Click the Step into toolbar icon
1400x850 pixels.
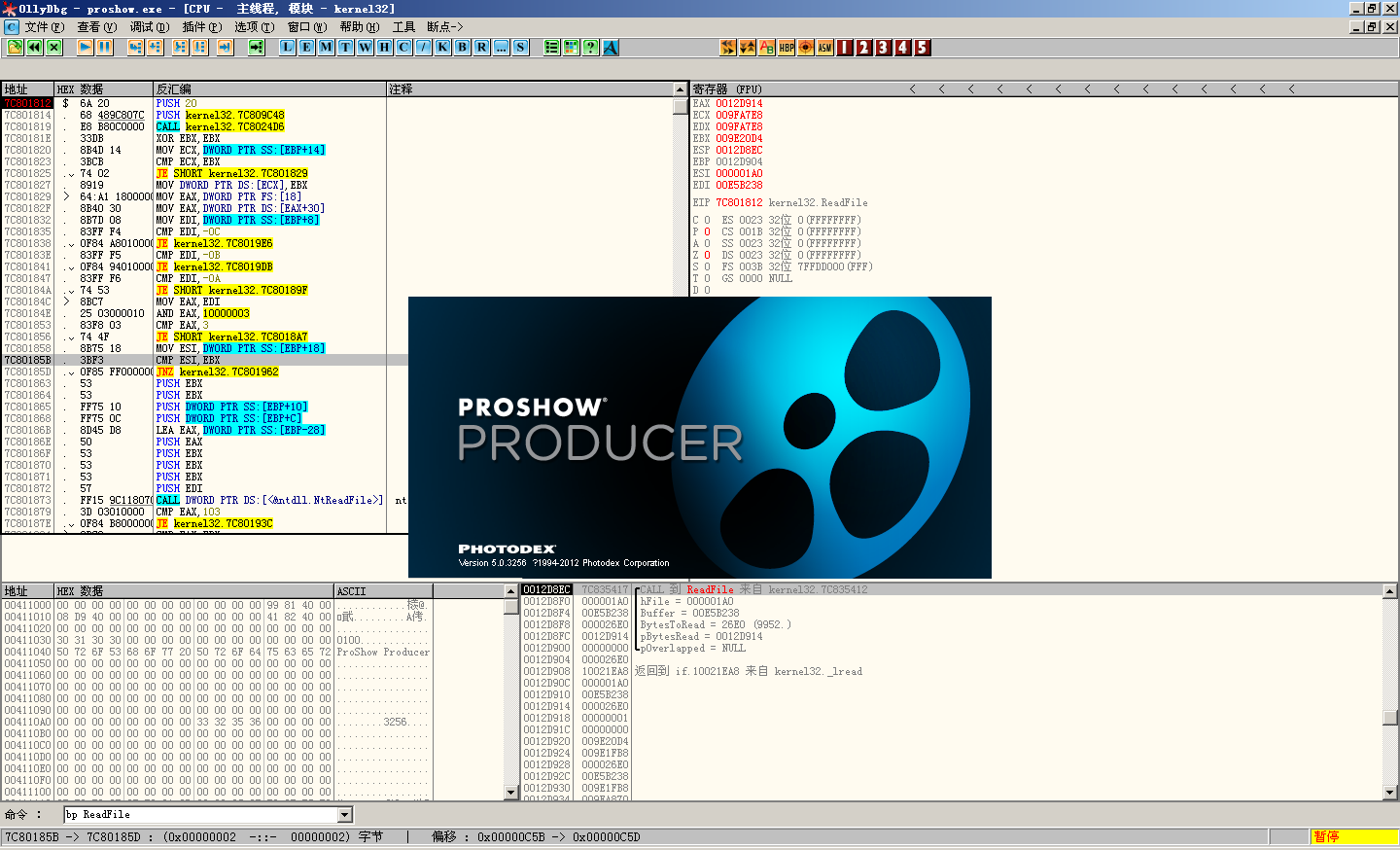click(x=135, y=47)
